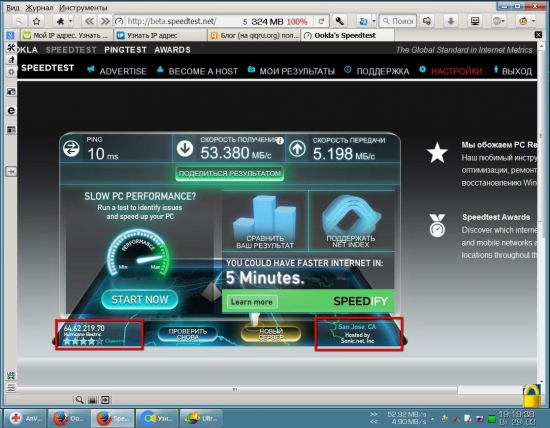Go back with the double left arrow
This screenshot has height=428, width=550.
click(x=89, y=21)
